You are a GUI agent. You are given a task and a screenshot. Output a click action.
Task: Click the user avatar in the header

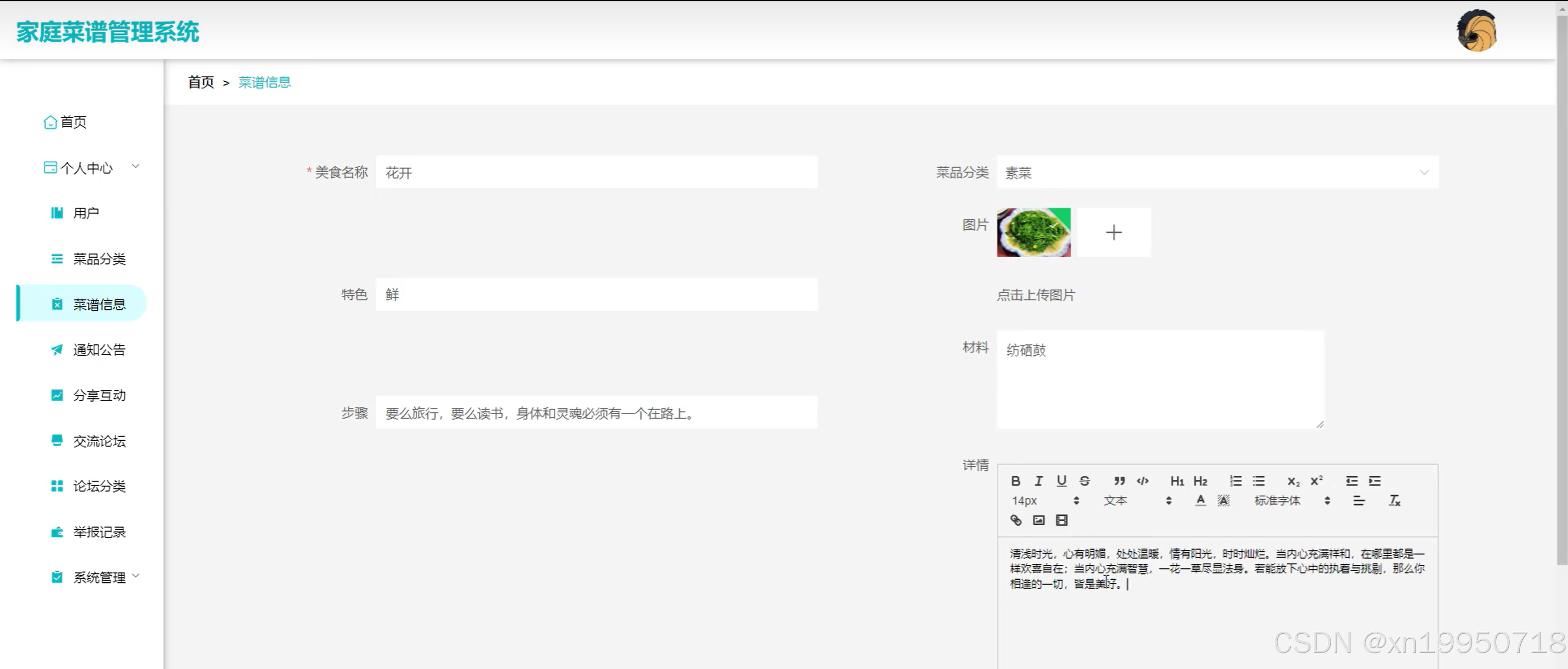pyautogui.click(x=1476, y=31)
